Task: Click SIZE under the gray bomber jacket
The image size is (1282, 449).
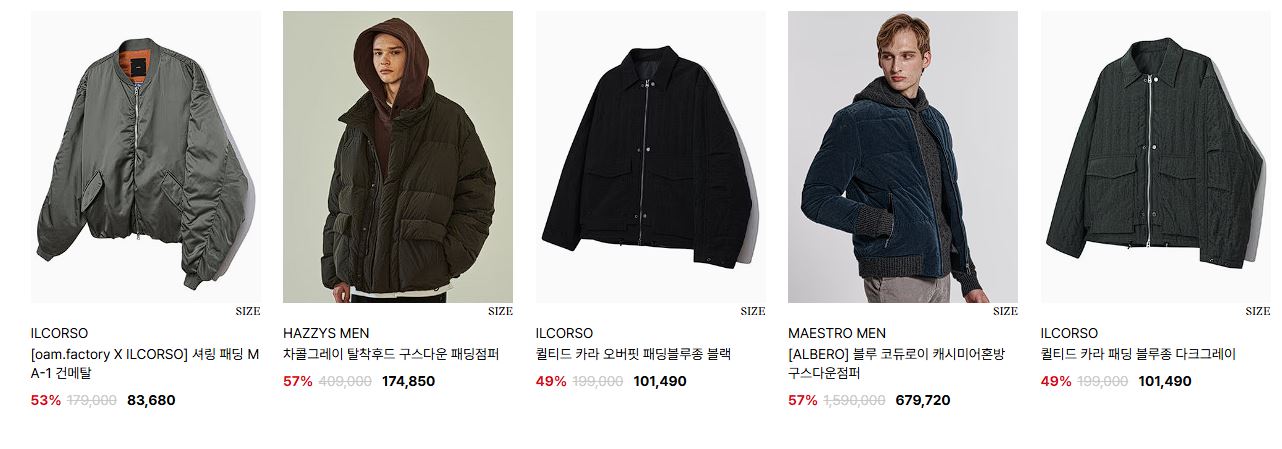Action: pos(248,311)
